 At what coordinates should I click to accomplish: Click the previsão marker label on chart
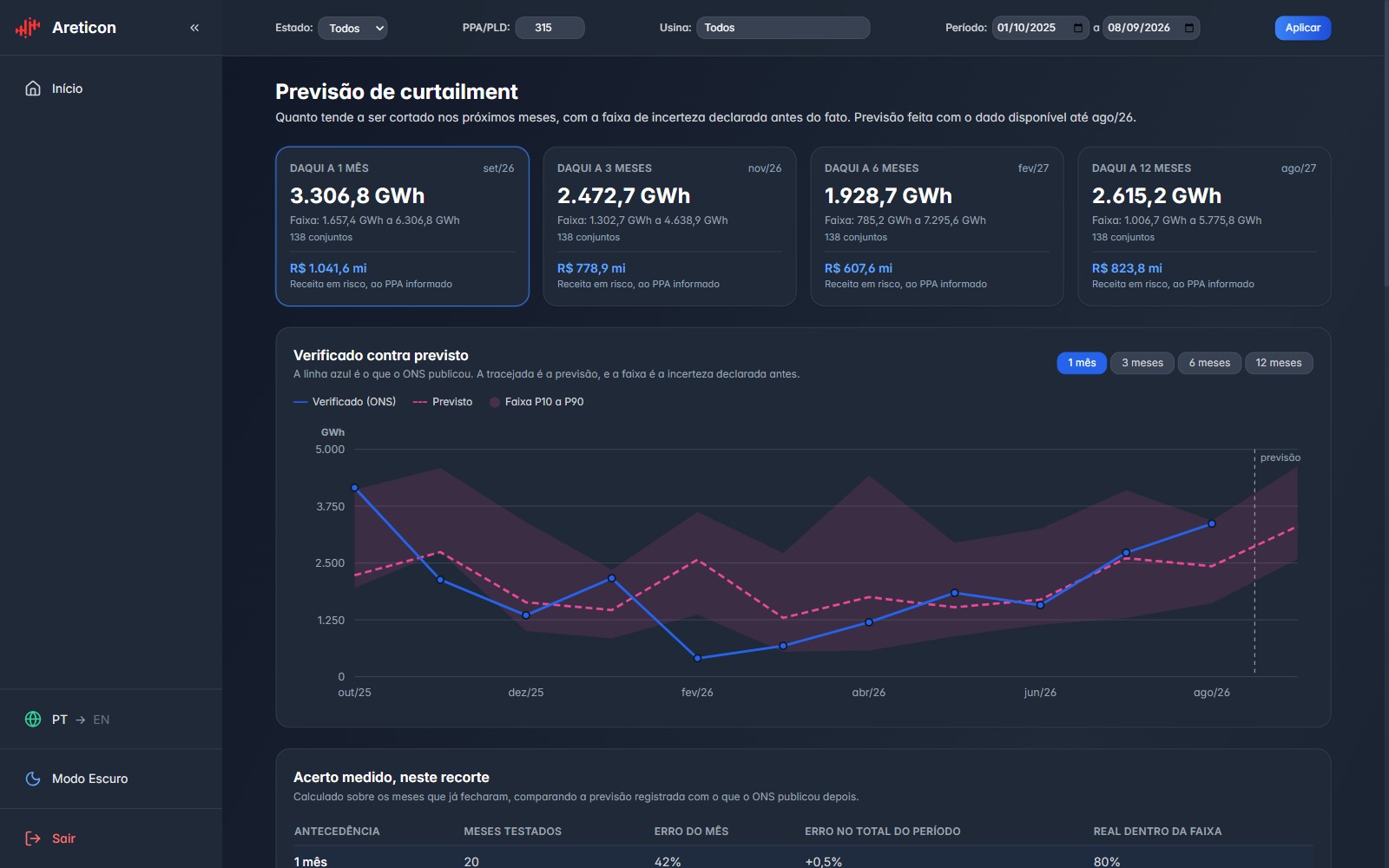coord(1280,457)
